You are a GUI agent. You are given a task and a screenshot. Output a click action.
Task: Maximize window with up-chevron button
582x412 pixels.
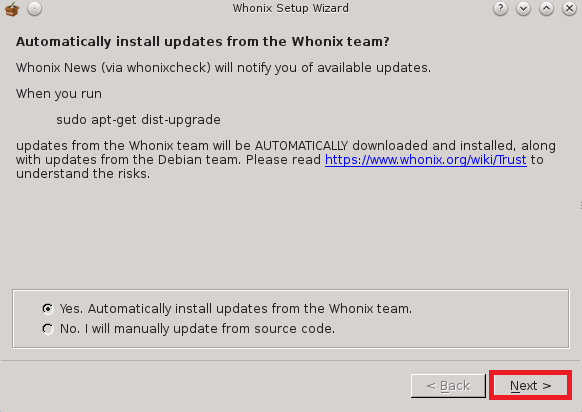point(546,8)
